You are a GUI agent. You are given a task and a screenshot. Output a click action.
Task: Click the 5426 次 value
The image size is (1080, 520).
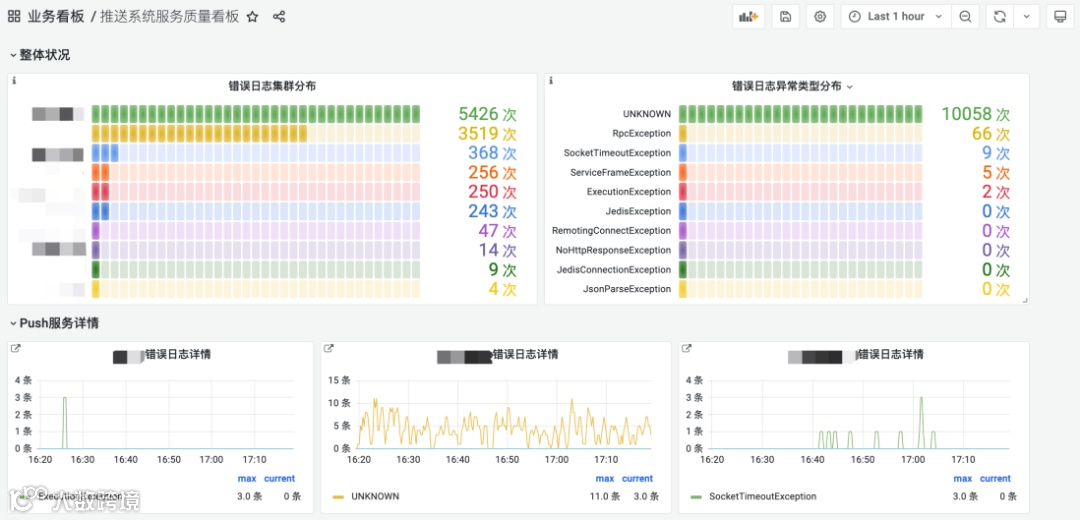(x=487, y=114)
